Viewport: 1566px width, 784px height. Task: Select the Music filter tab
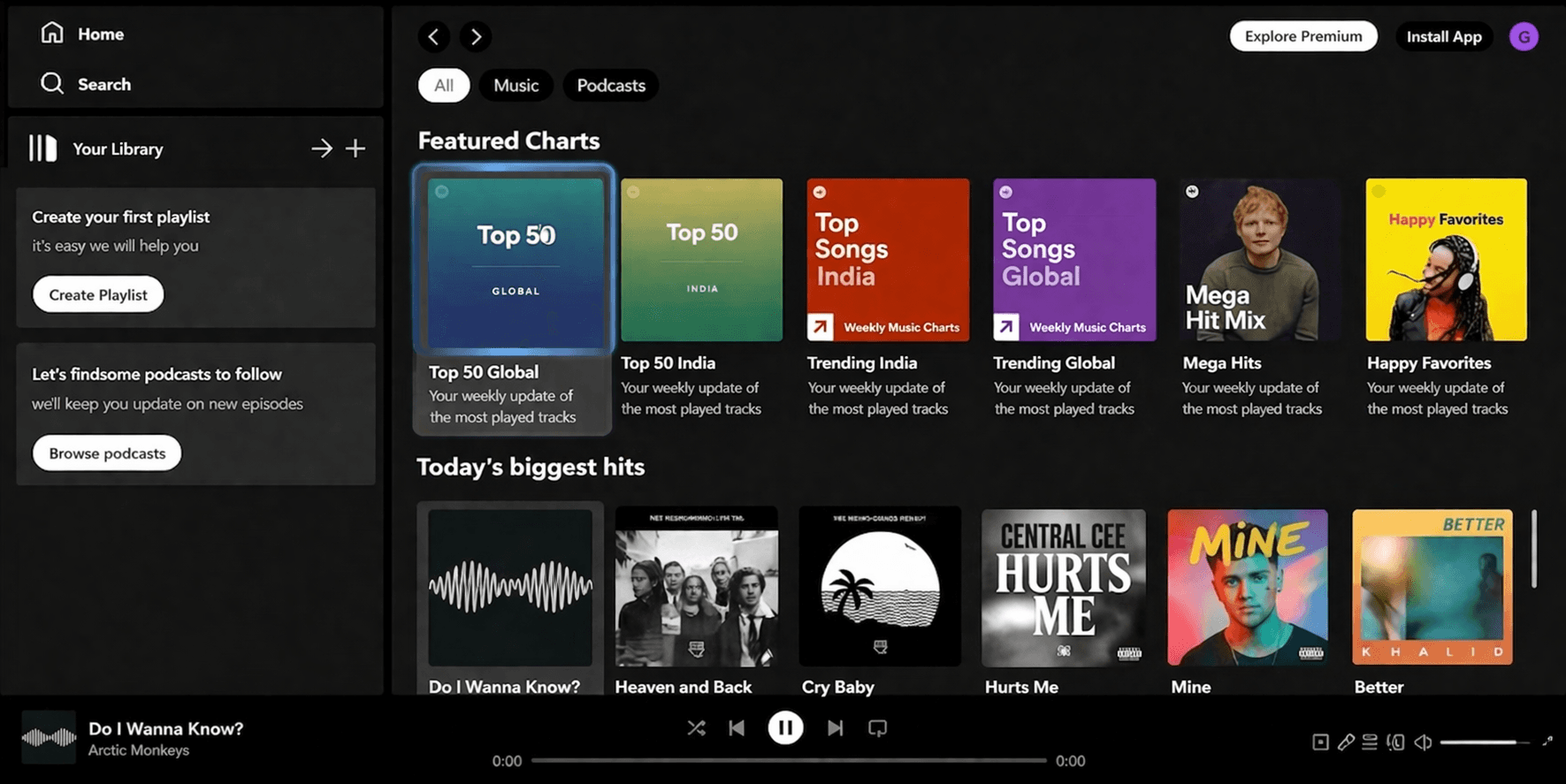(516, 86)
